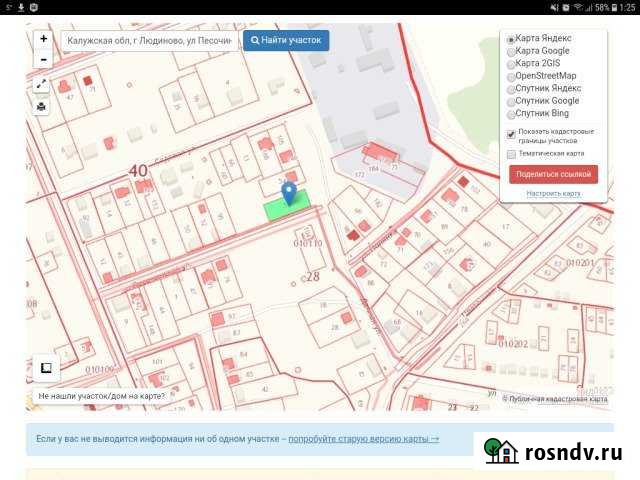The height and width of the screenshot is (480, 640).
Task: Zoom in on the map
Action: (43, 39)
